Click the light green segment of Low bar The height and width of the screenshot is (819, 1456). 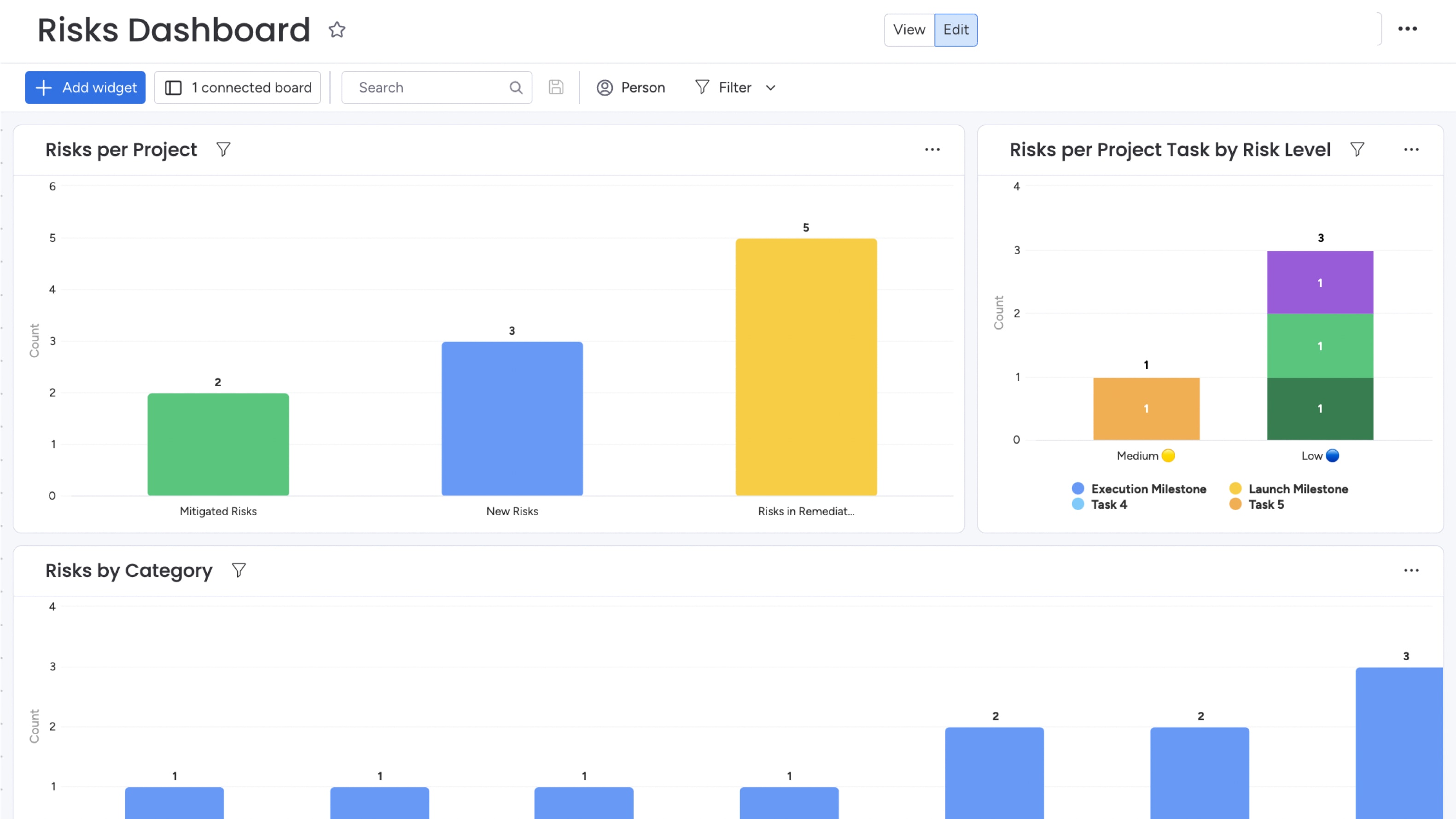[x=1320, y=345]
